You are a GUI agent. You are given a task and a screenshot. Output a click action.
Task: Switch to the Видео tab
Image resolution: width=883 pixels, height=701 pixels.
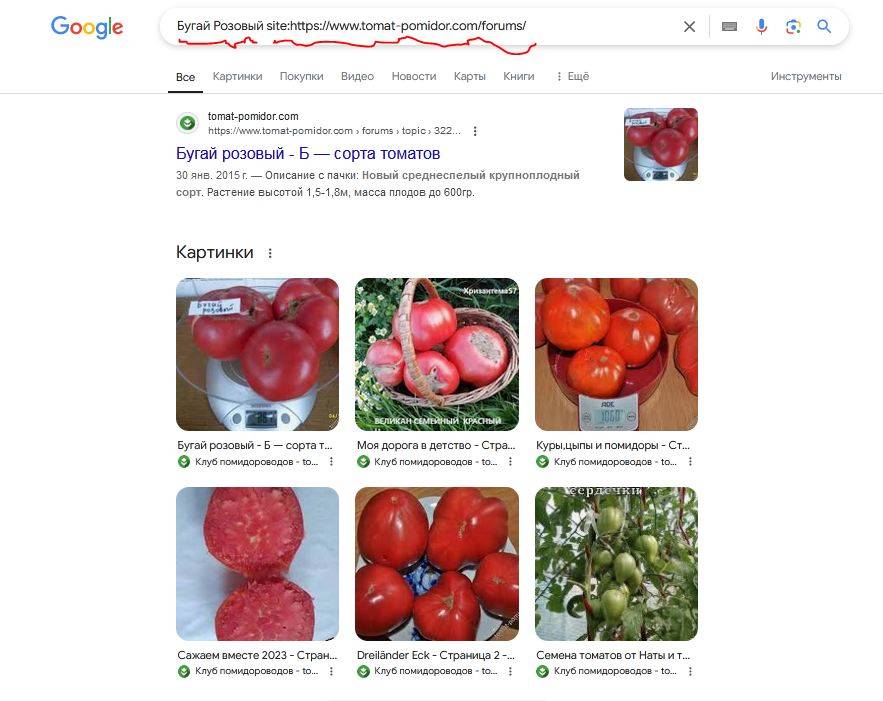point(357,76)
